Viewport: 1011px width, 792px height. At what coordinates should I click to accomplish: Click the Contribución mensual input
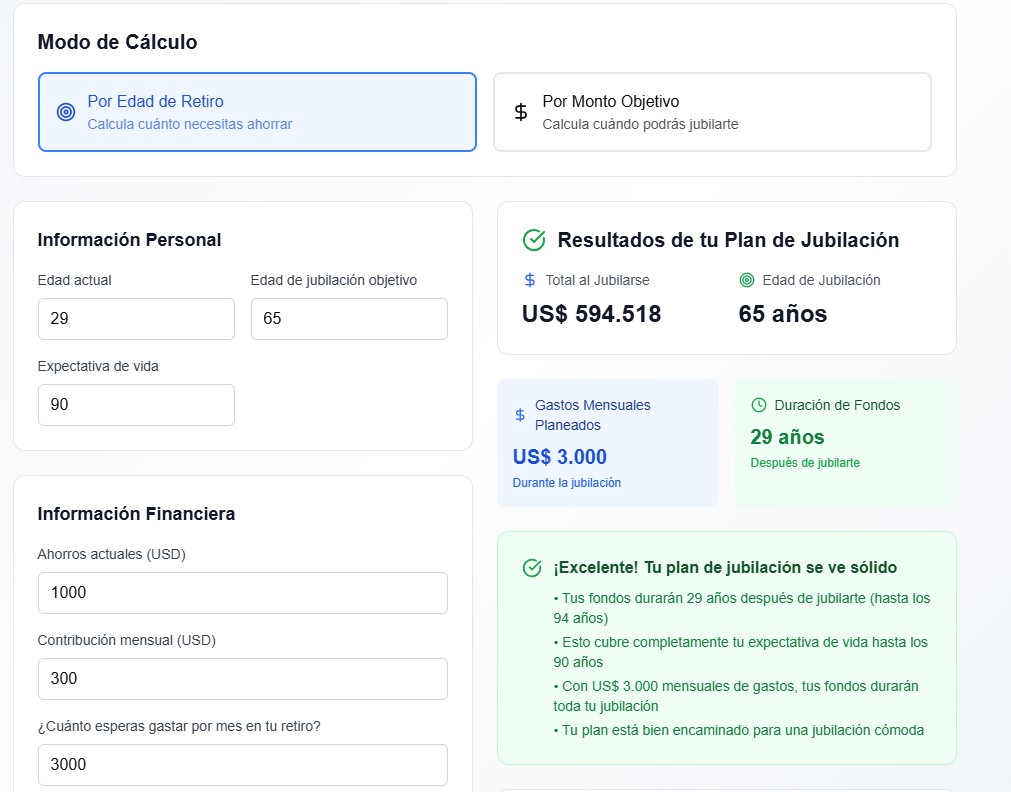(242, 678)
